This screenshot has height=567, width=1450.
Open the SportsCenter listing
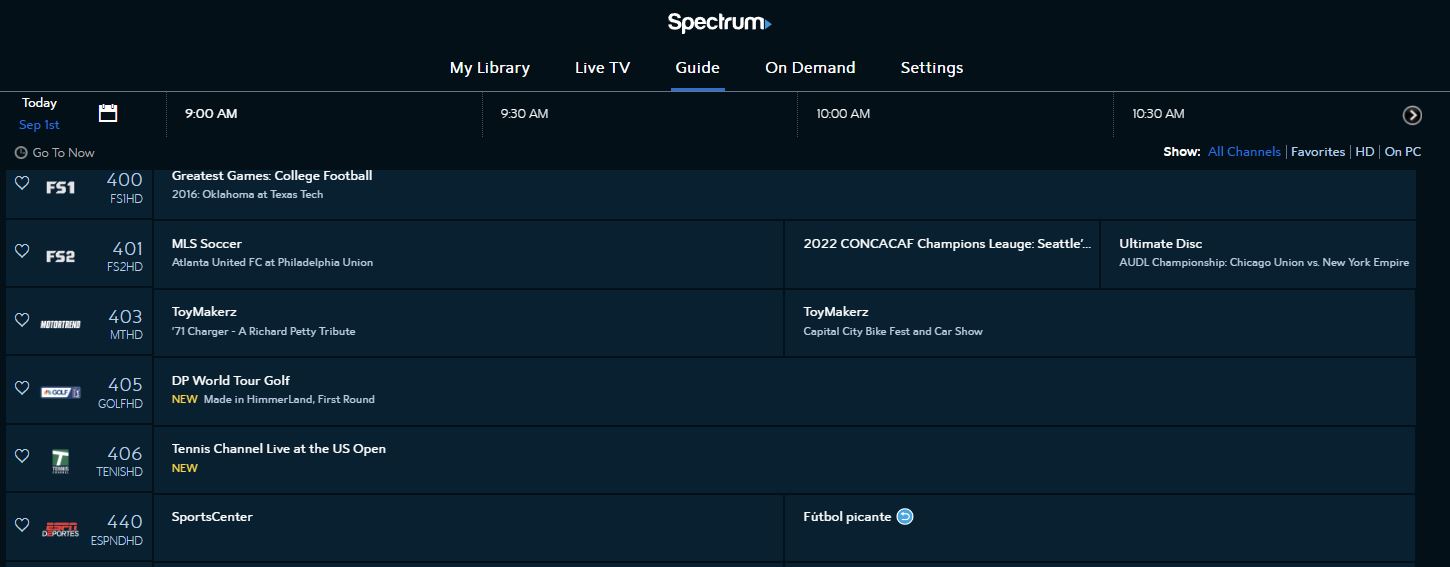469,528
